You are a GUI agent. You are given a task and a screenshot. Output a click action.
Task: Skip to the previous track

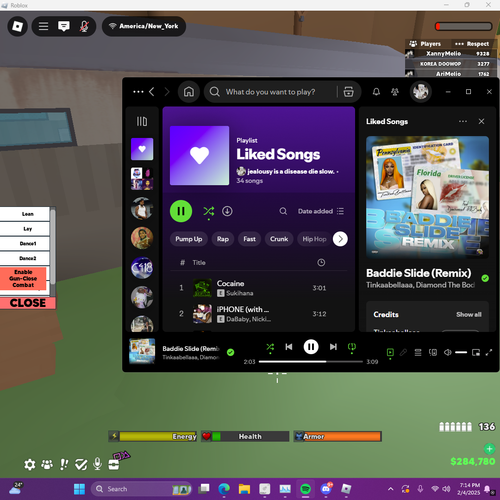click(289, 347)
